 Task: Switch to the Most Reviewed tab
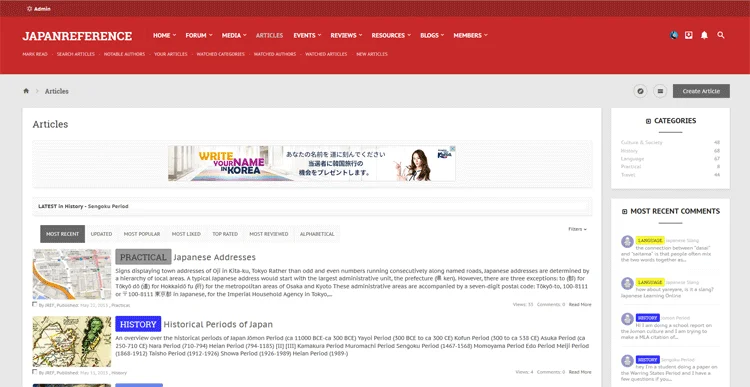click(x=269, y=234)
